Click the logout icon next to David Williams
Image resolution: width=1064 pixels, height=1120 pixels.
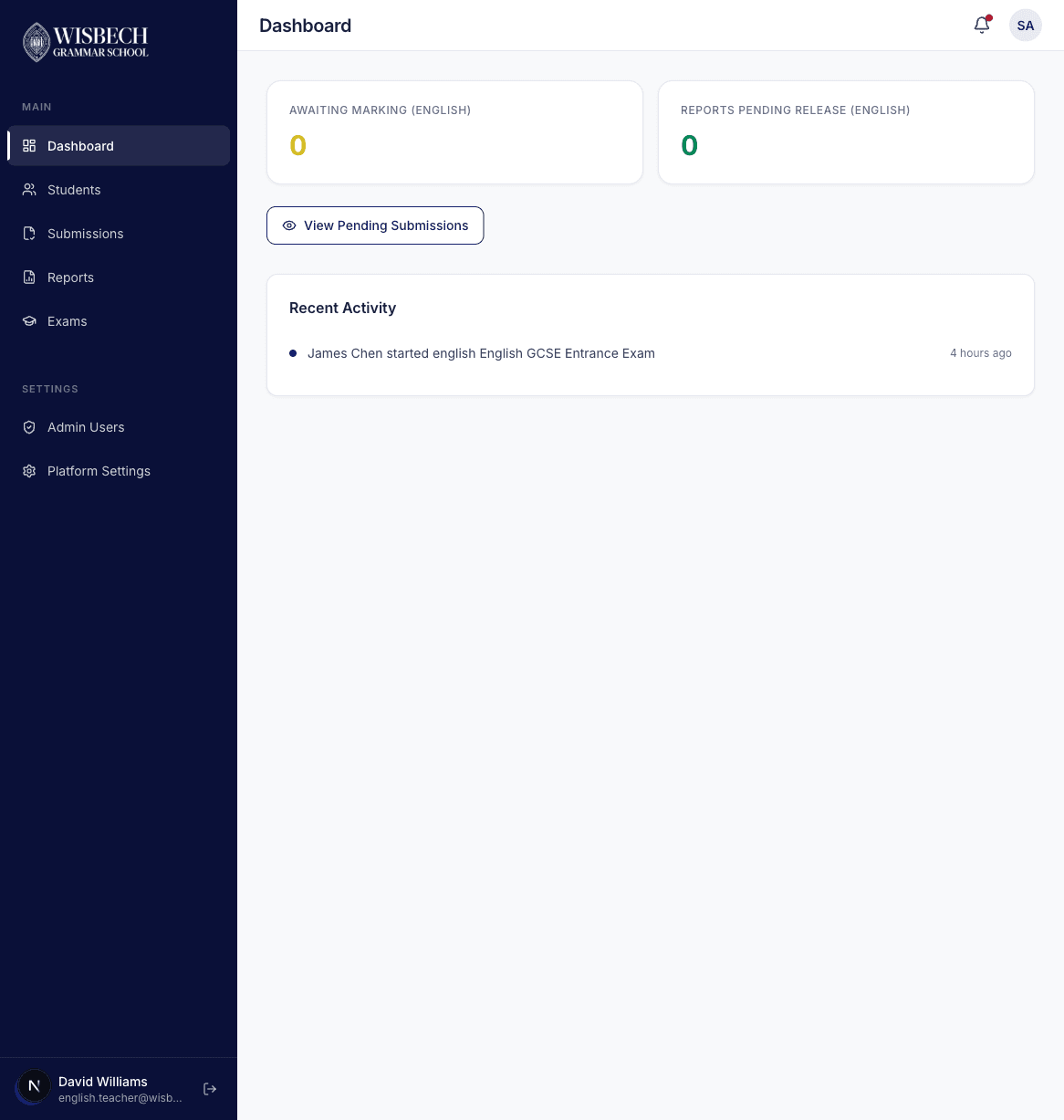210,1088
